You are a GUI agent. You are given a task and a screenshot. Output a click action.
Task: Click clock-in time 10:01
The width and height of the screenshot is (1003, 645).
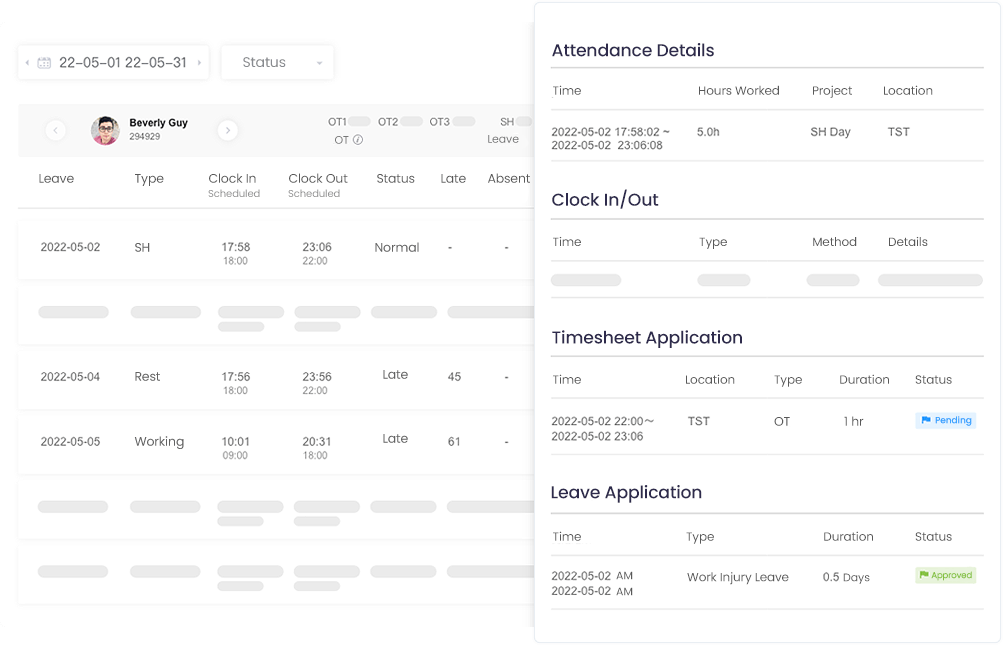pos(235,442)
